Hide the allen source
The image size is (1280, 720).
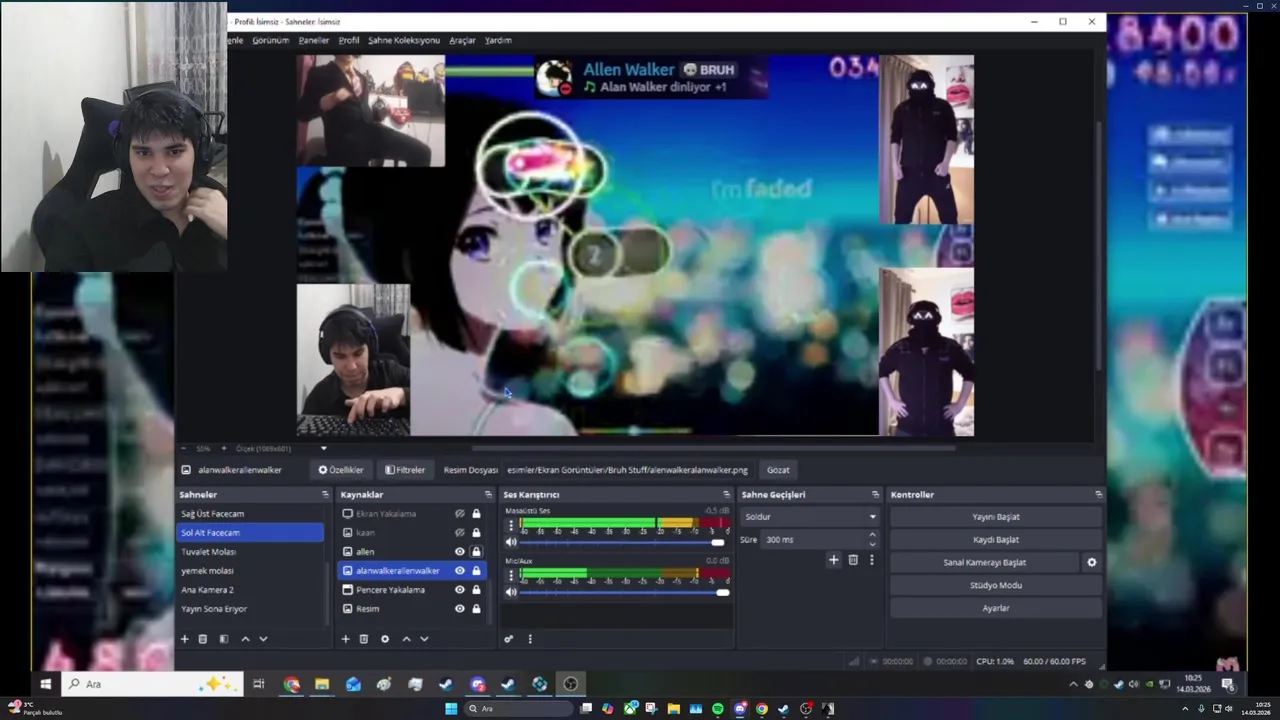click(x=460, y=552)
